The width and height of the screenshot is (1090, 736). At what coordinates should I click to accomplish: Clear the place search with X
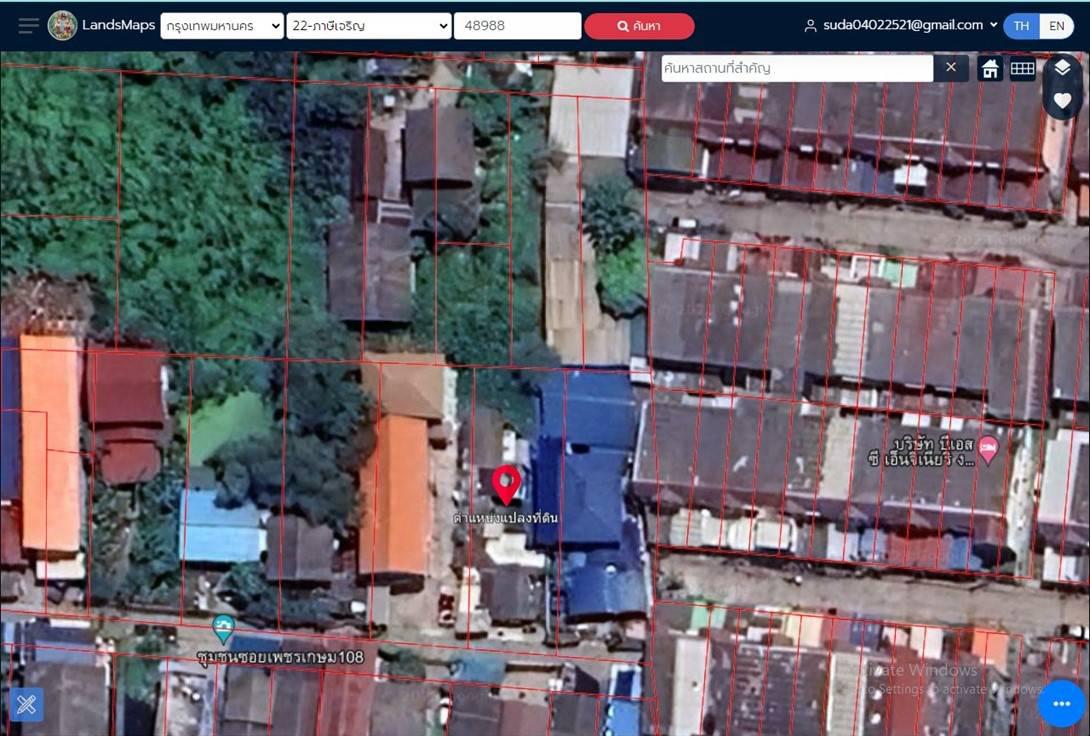[x=951, y=67]
